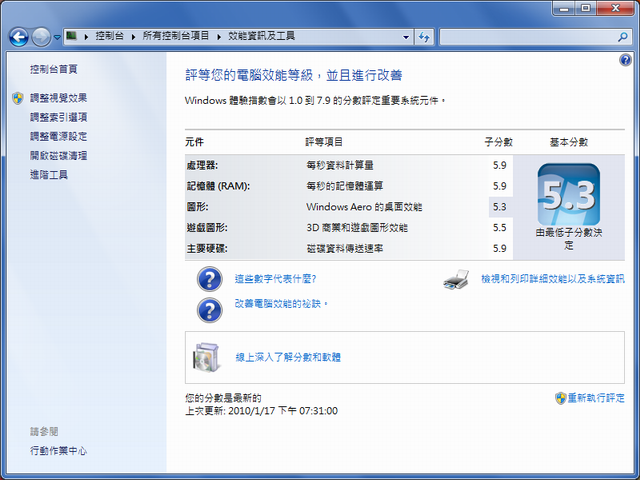Click question icon beside 改善電腦效能的祕訣
640x480 pixels.
(209, 310)
